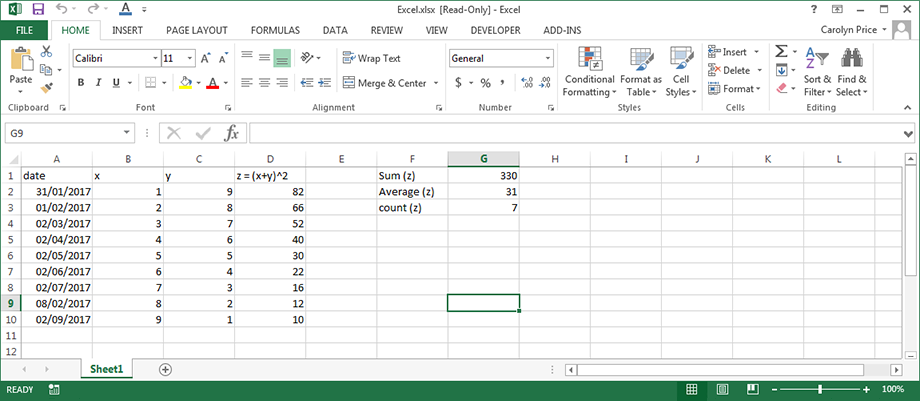Apply percent style to the cell

[486, 83]
